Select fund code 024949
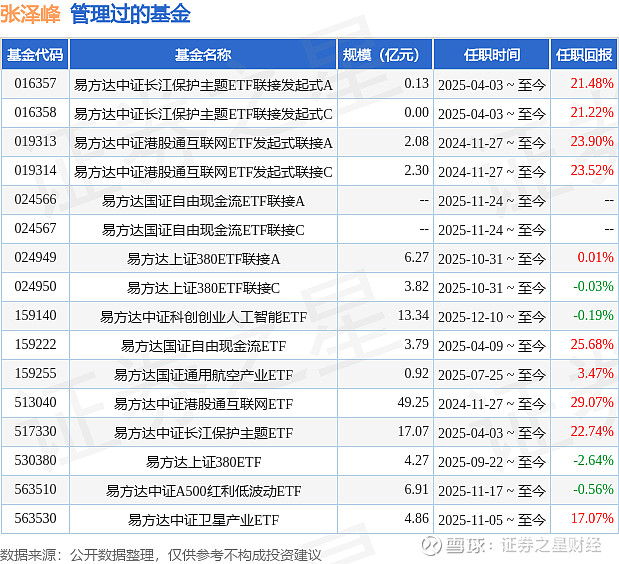 [x=35, y=258]
